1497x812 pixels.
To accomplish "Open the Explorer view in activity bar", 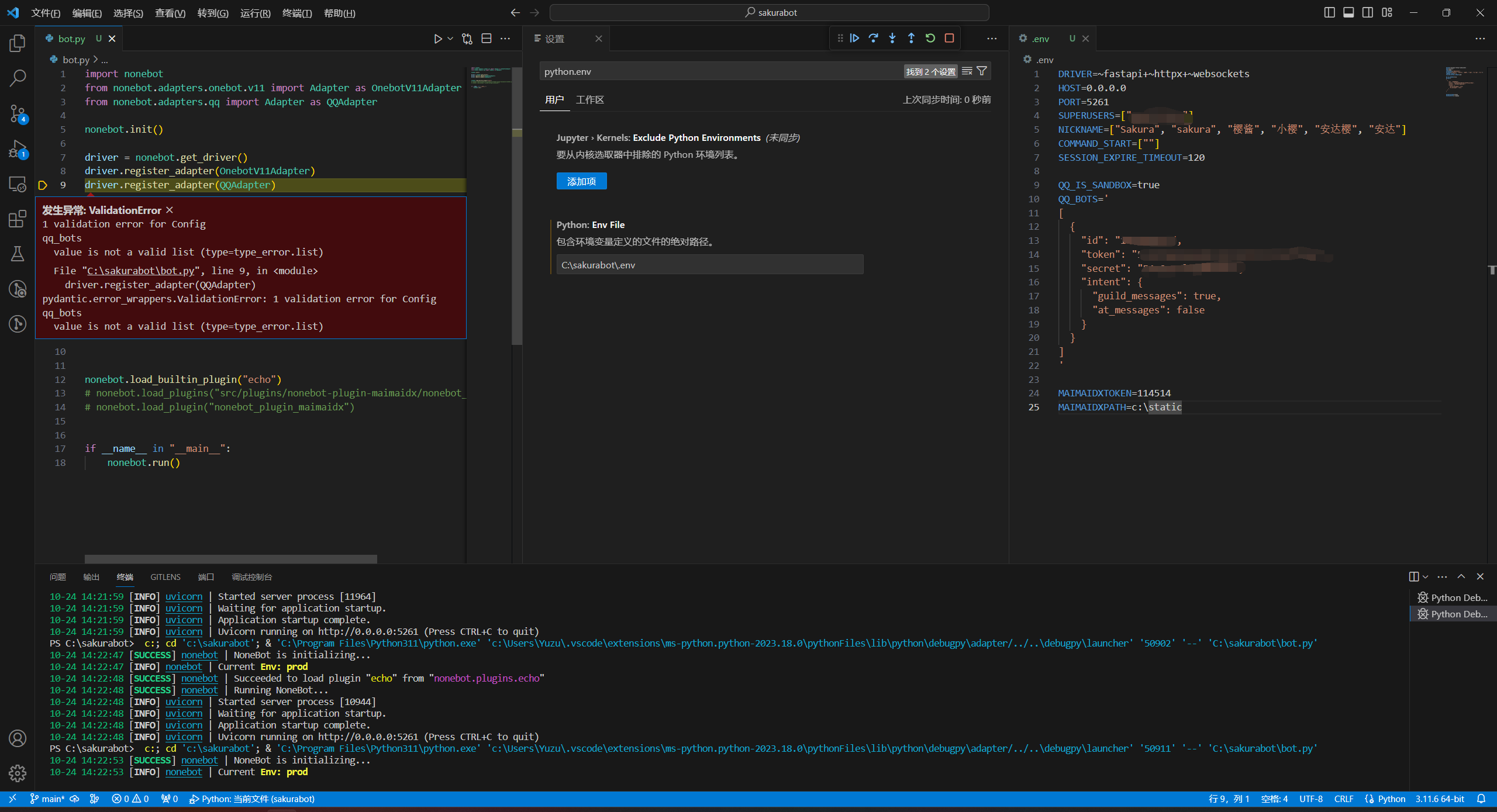I will [x=18, y=43].
